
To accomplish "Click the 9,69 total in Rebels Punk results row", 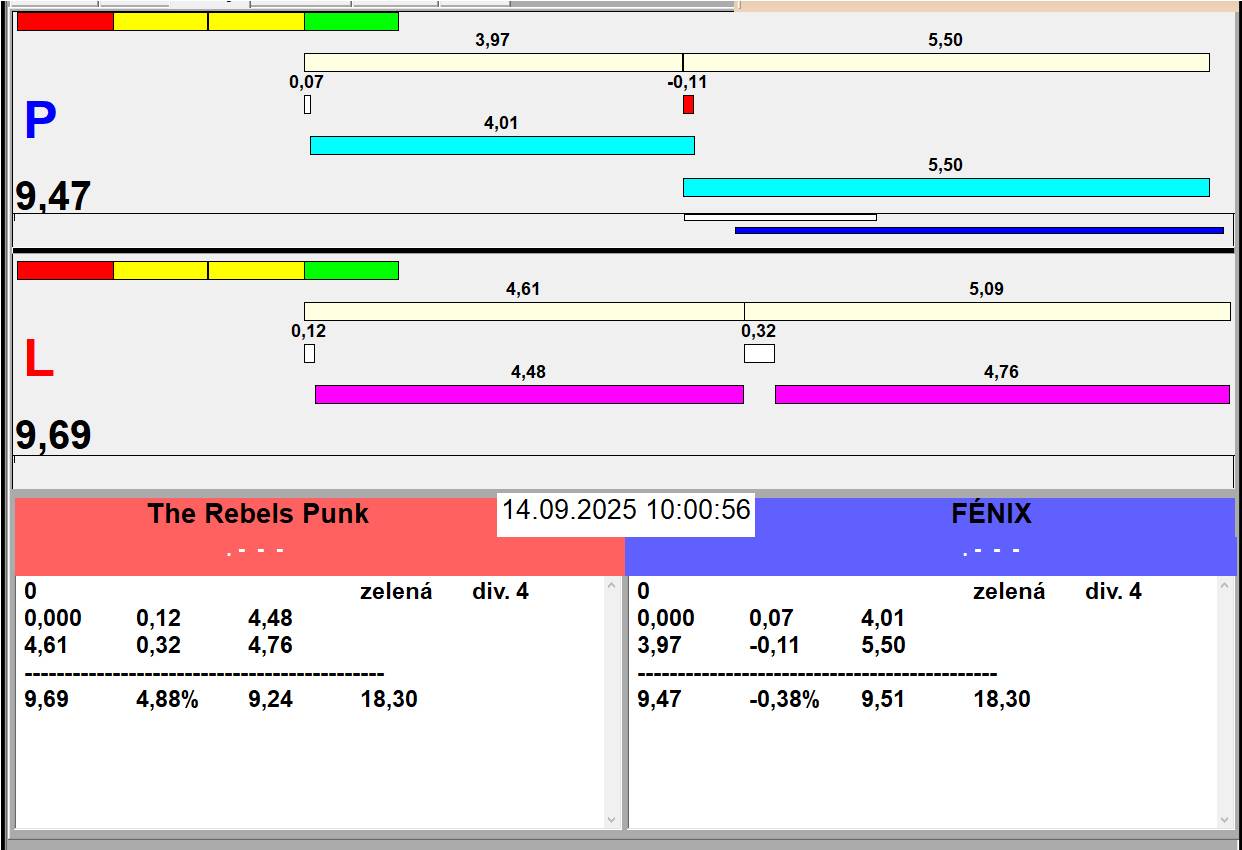I will (46, 700).
